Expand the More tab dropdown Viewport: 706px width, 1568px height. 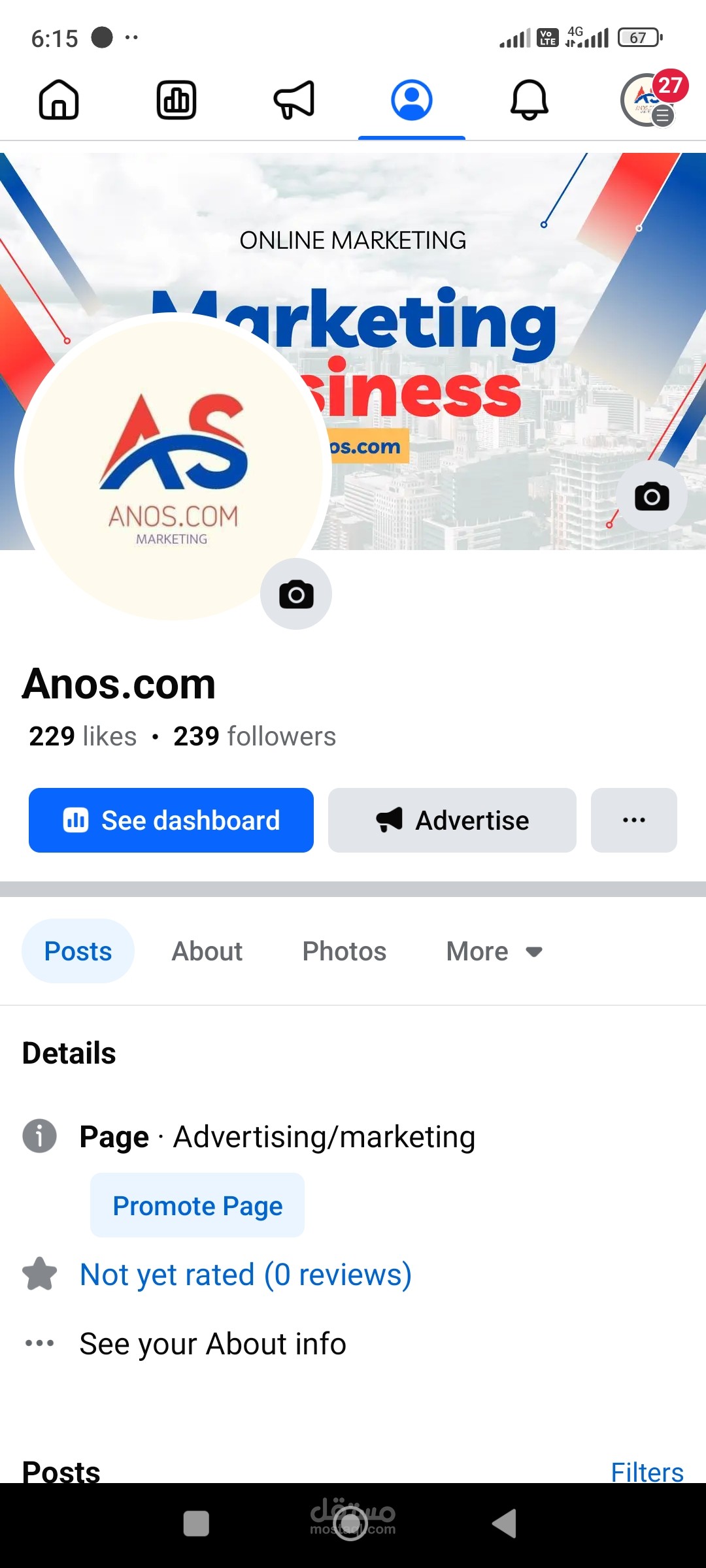[x=494, y=951]
